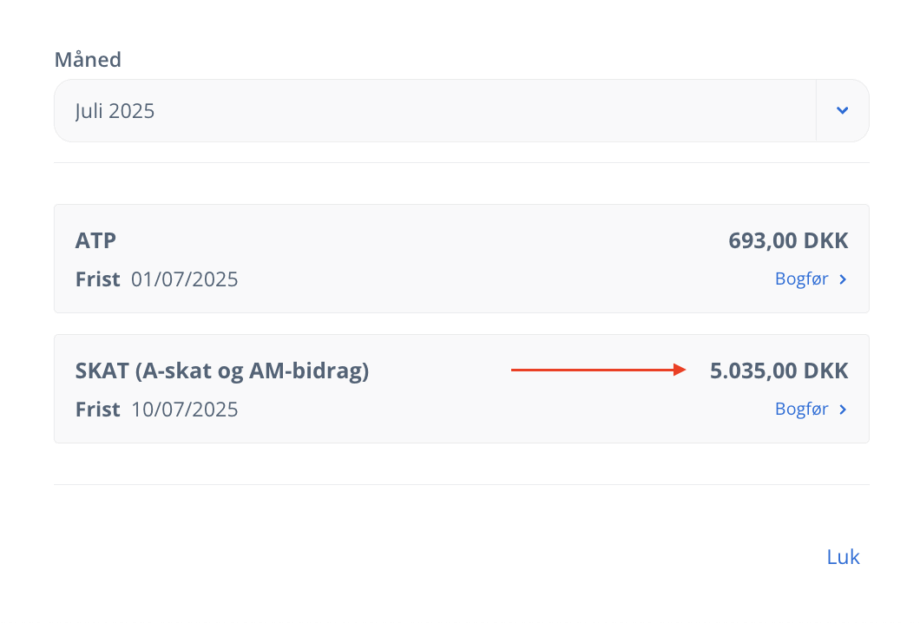920x623 pixels.
Task: Click the arrow icon beside ATP Bogfør
Action: pyautogui.click(x=843, y=279)
